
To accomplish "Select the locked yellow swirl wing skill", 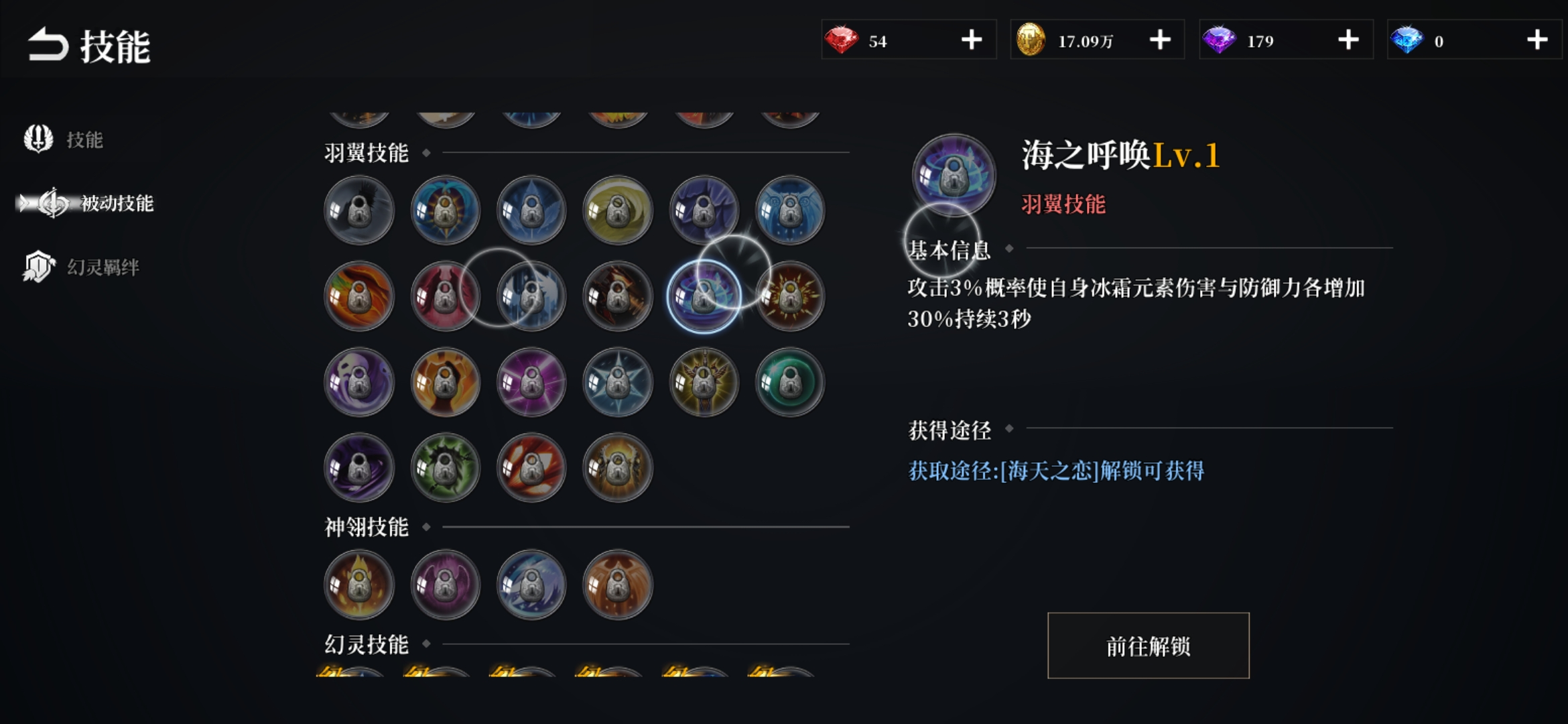I will pos(618,210).
